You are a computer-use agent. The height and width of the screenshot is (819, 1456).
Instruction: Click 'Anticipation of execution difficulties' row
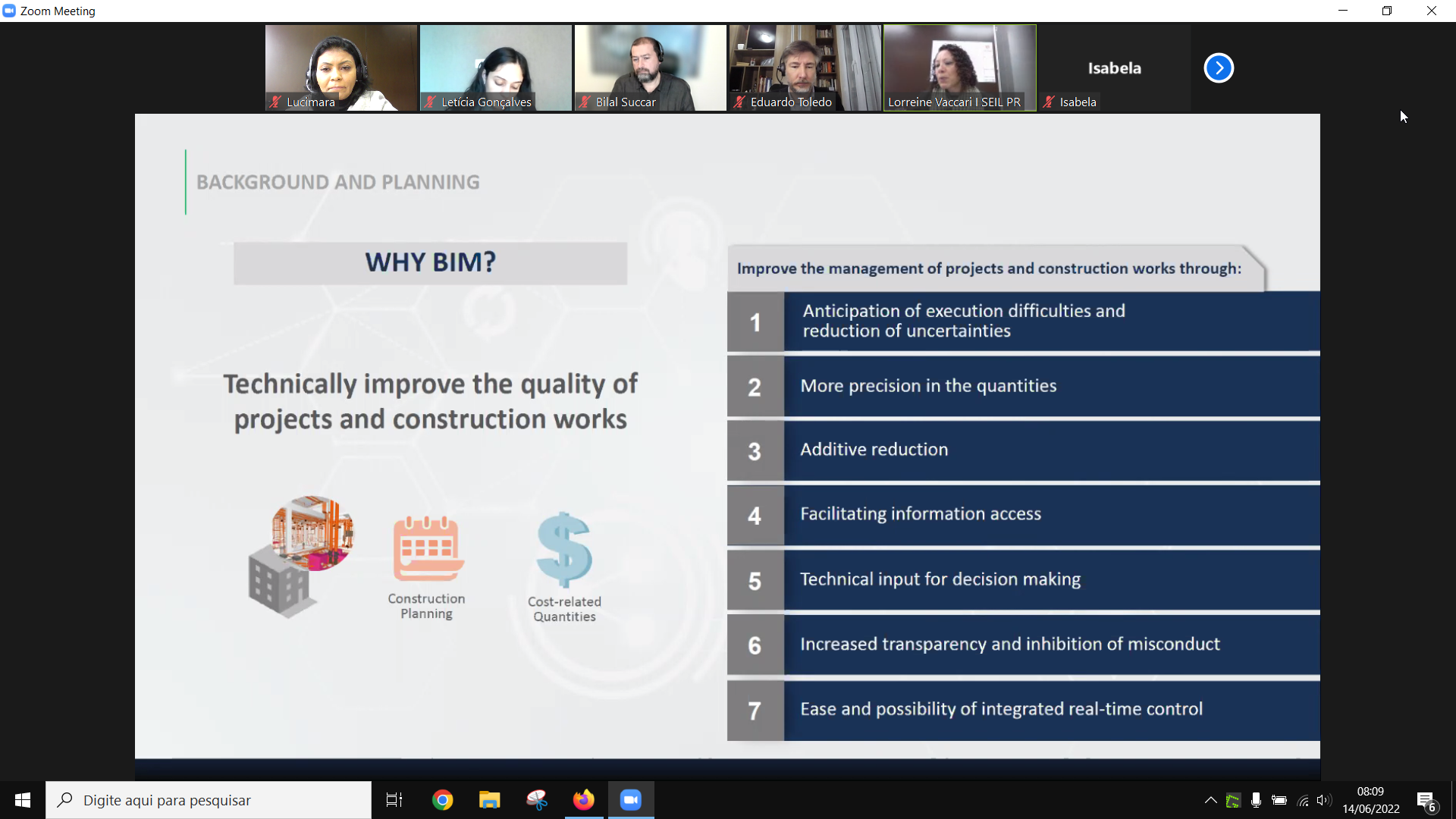tap(1023, 322)
